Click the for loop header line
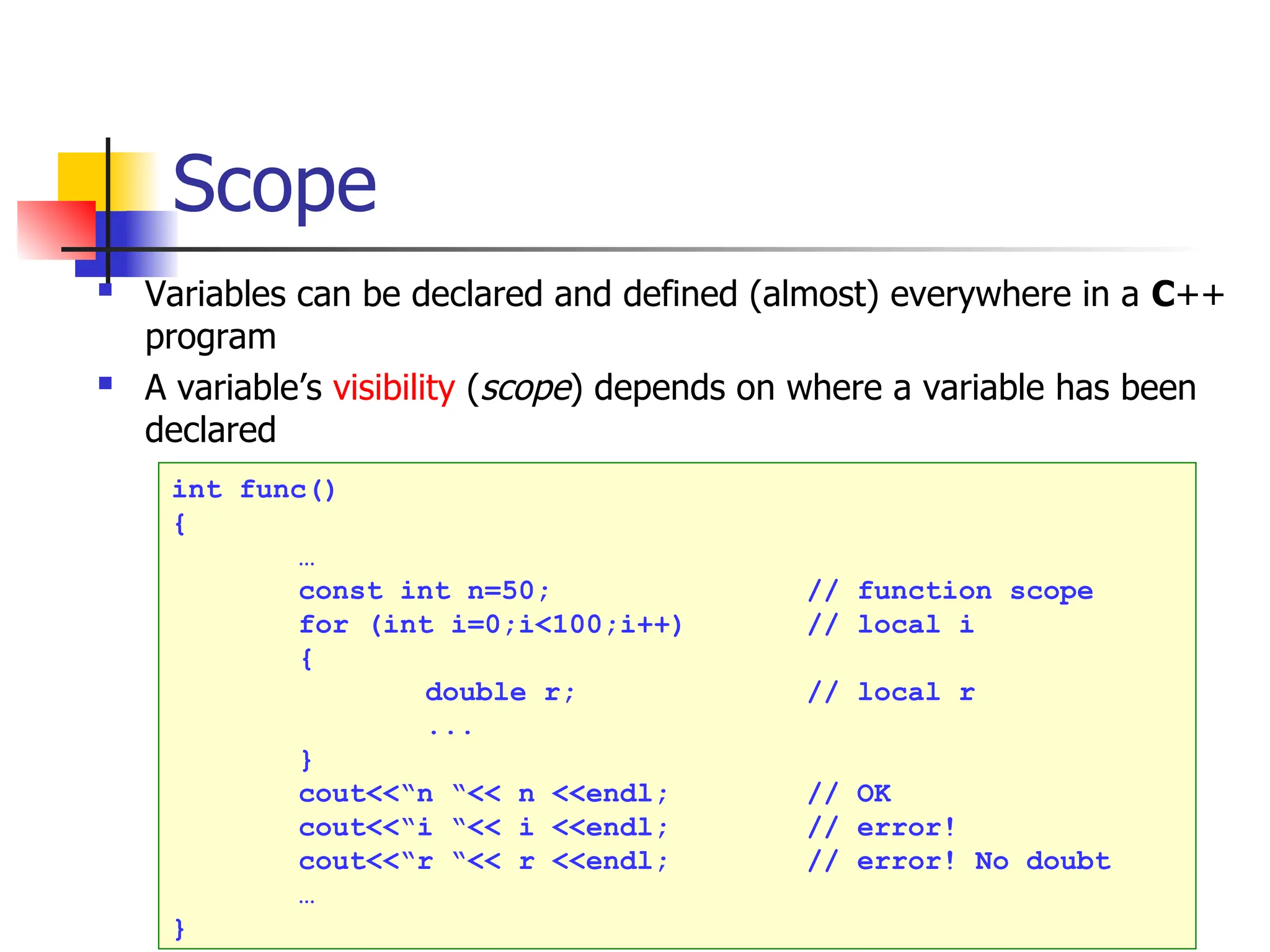Screen dimensions: 1270x952 491,625
